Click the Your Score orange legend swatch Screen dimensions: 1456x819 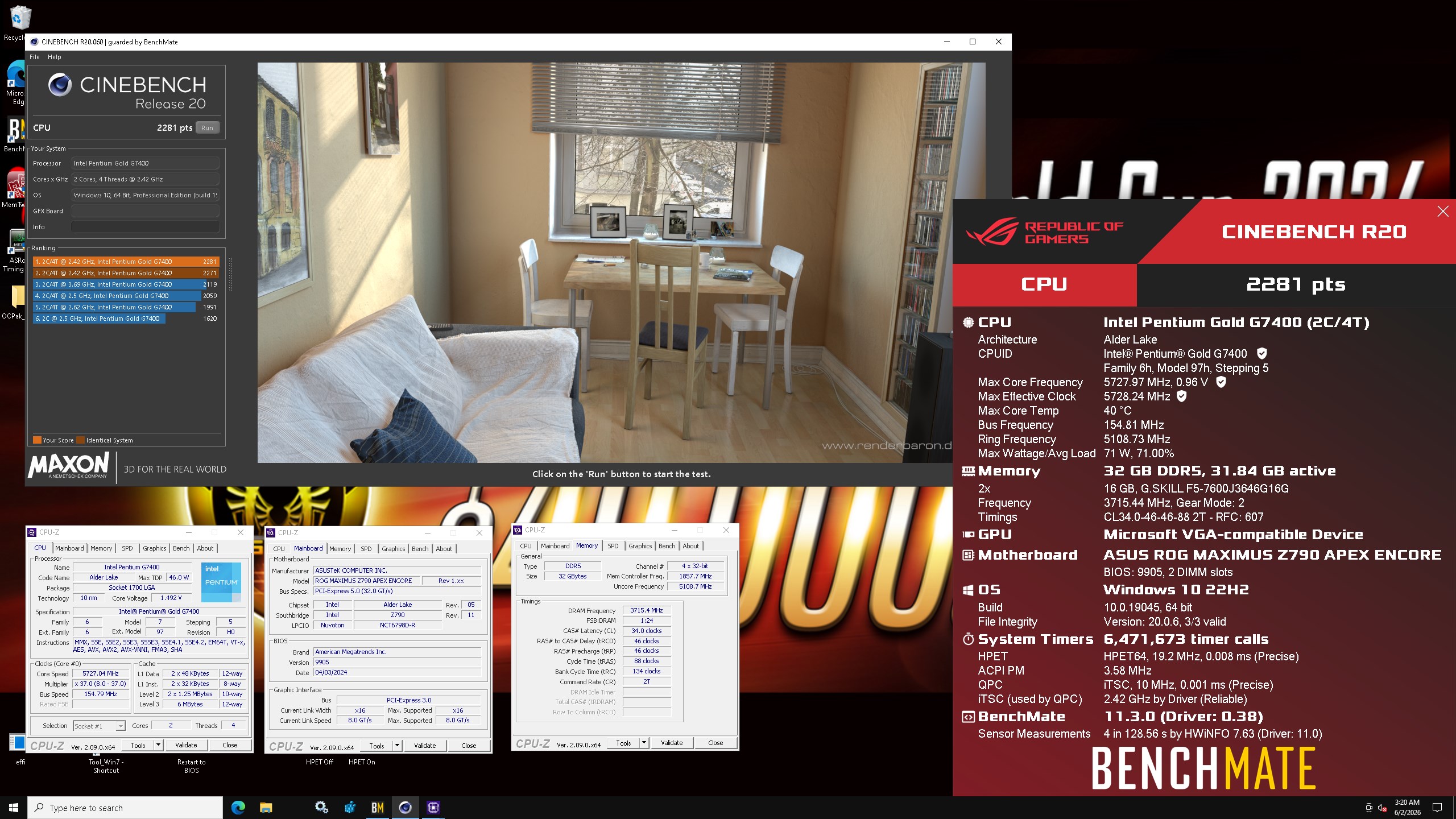pyautogui.click(x=37, y=440)
